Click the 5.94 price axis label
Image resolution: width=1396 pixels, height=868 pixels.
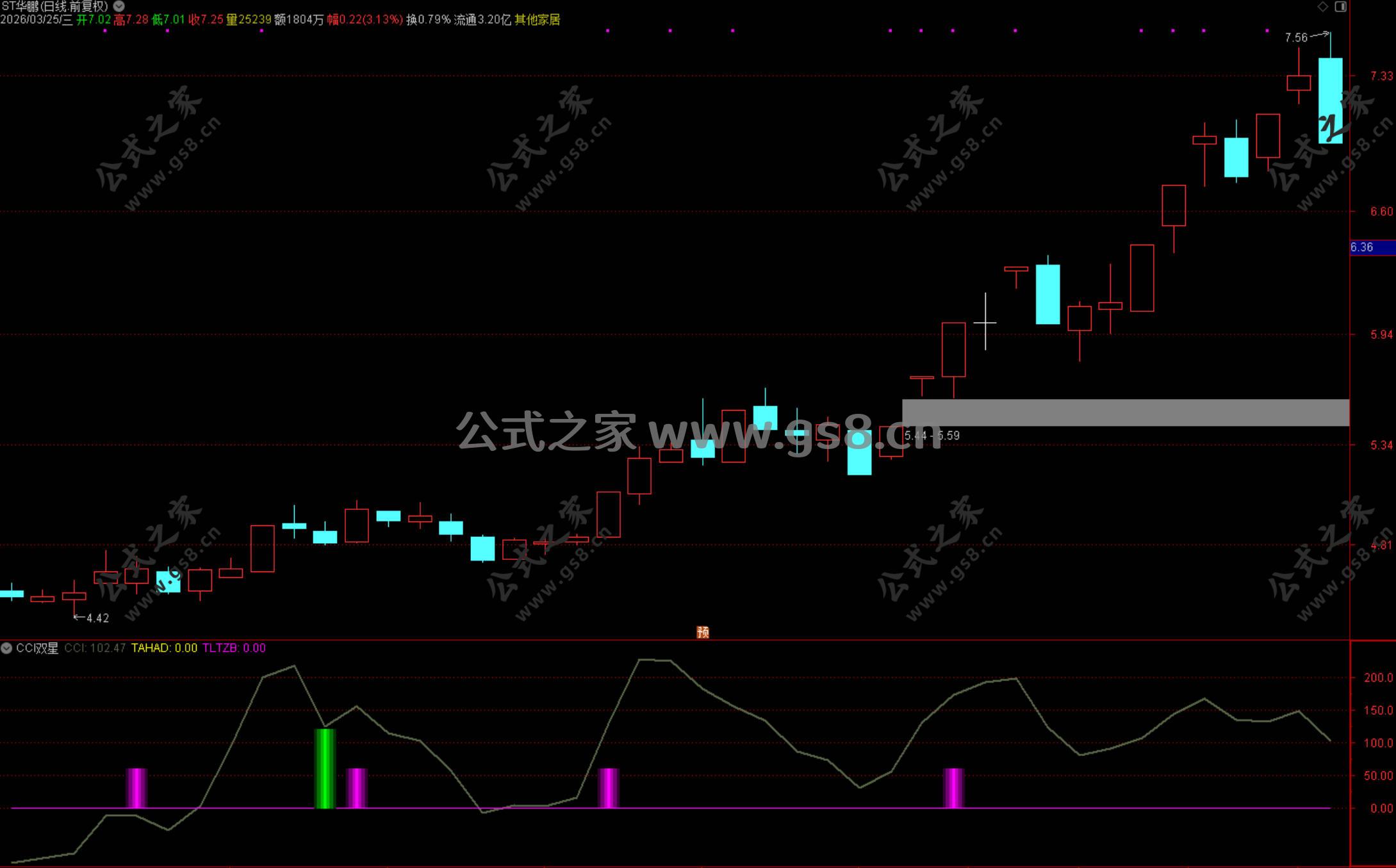pos(1381,334)
